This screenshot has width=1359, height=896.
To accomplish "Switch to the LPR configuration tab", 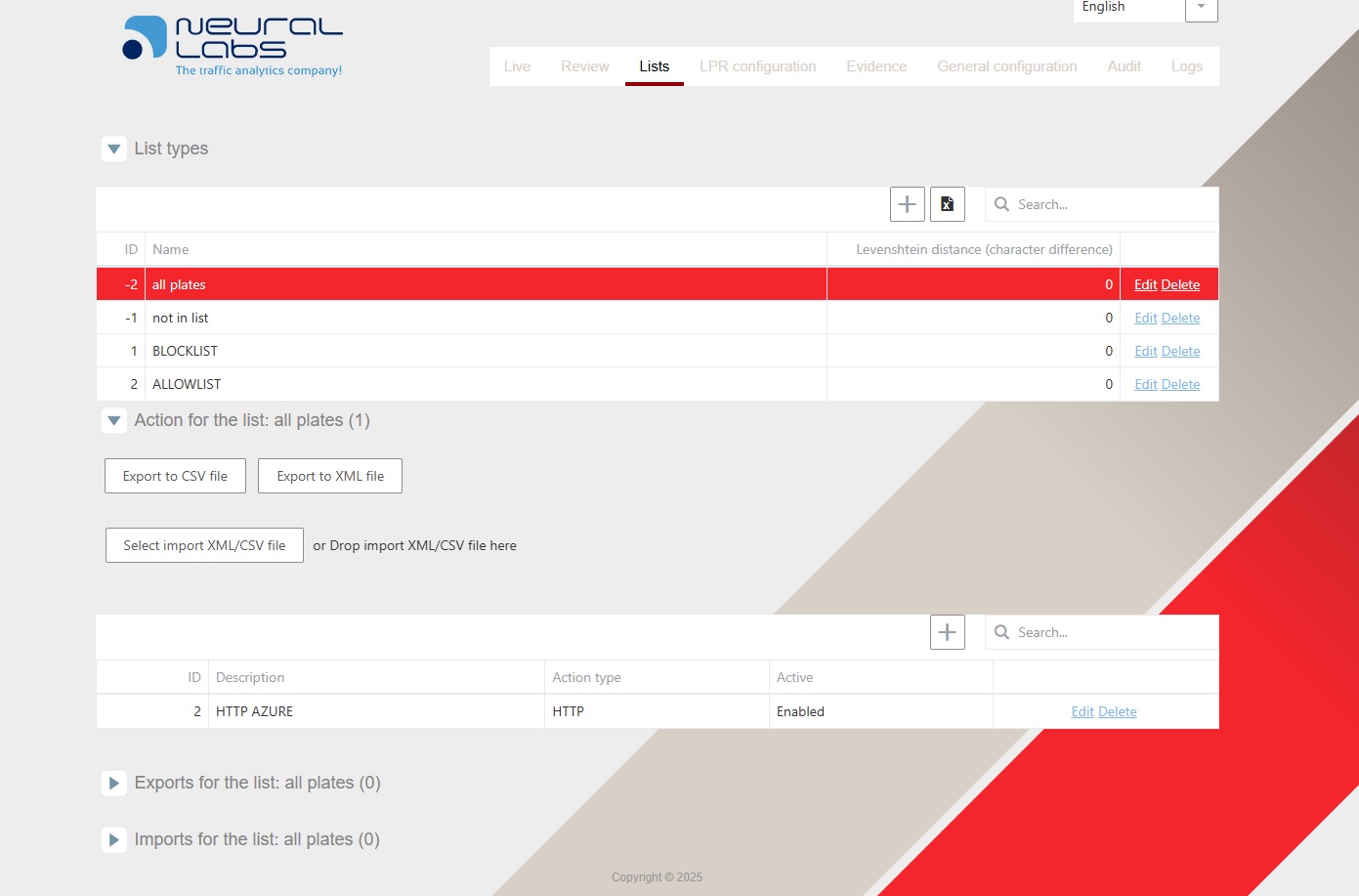I will (757, 66).
